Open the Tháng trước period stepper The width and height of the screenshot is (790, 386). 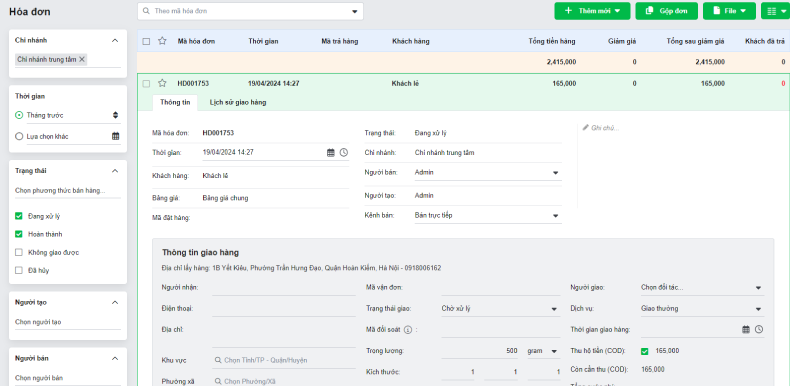115,115
